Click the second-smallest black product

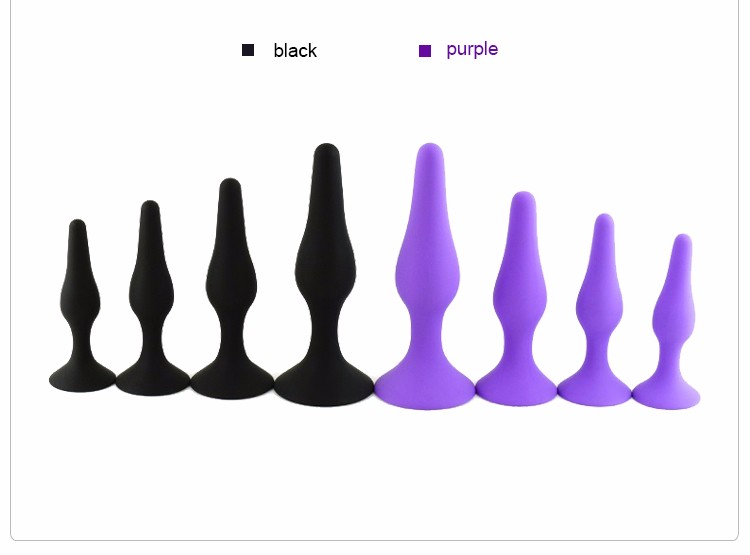pos(152,298)
